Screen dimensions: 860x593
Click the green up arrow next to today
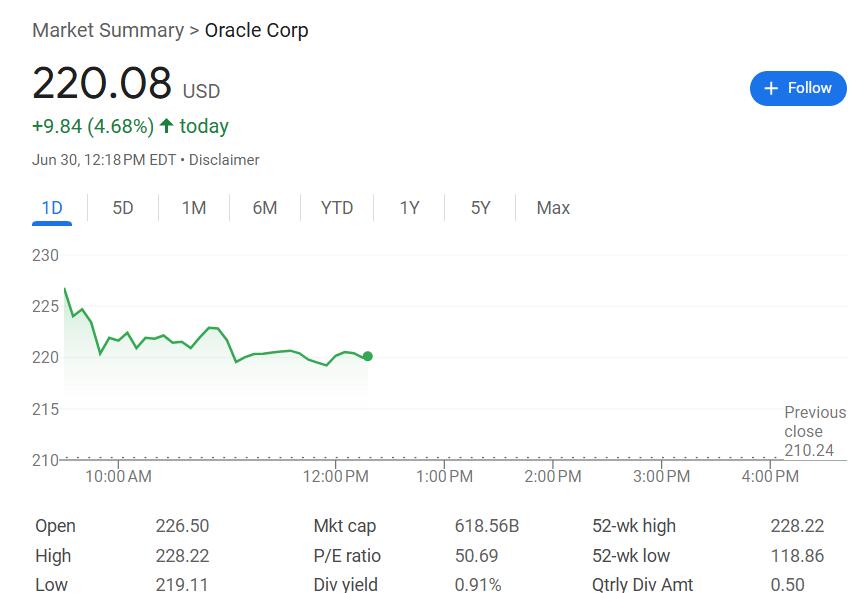[167, 126]
